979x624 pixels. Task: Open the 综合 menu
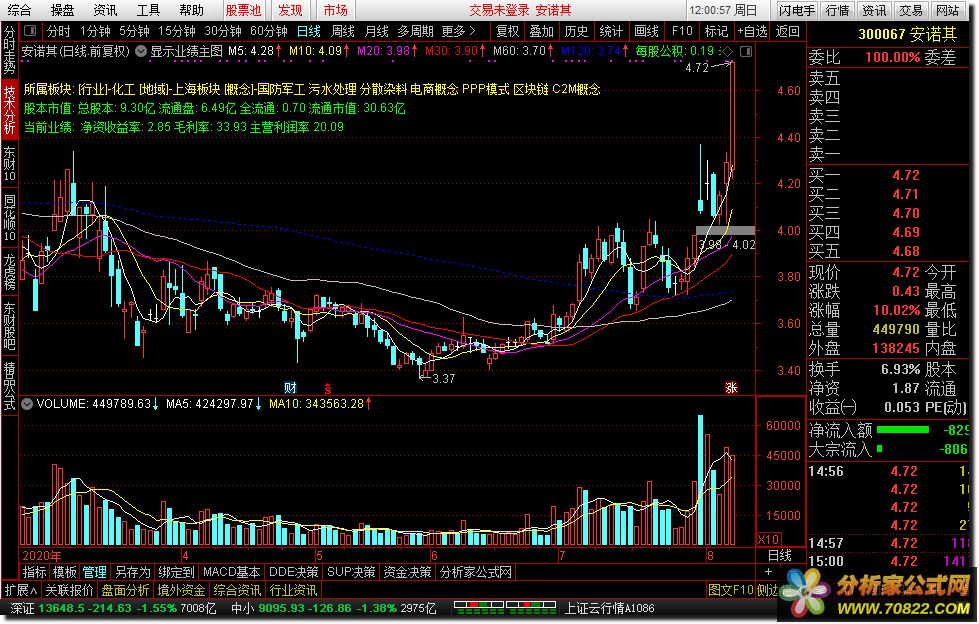19,10
